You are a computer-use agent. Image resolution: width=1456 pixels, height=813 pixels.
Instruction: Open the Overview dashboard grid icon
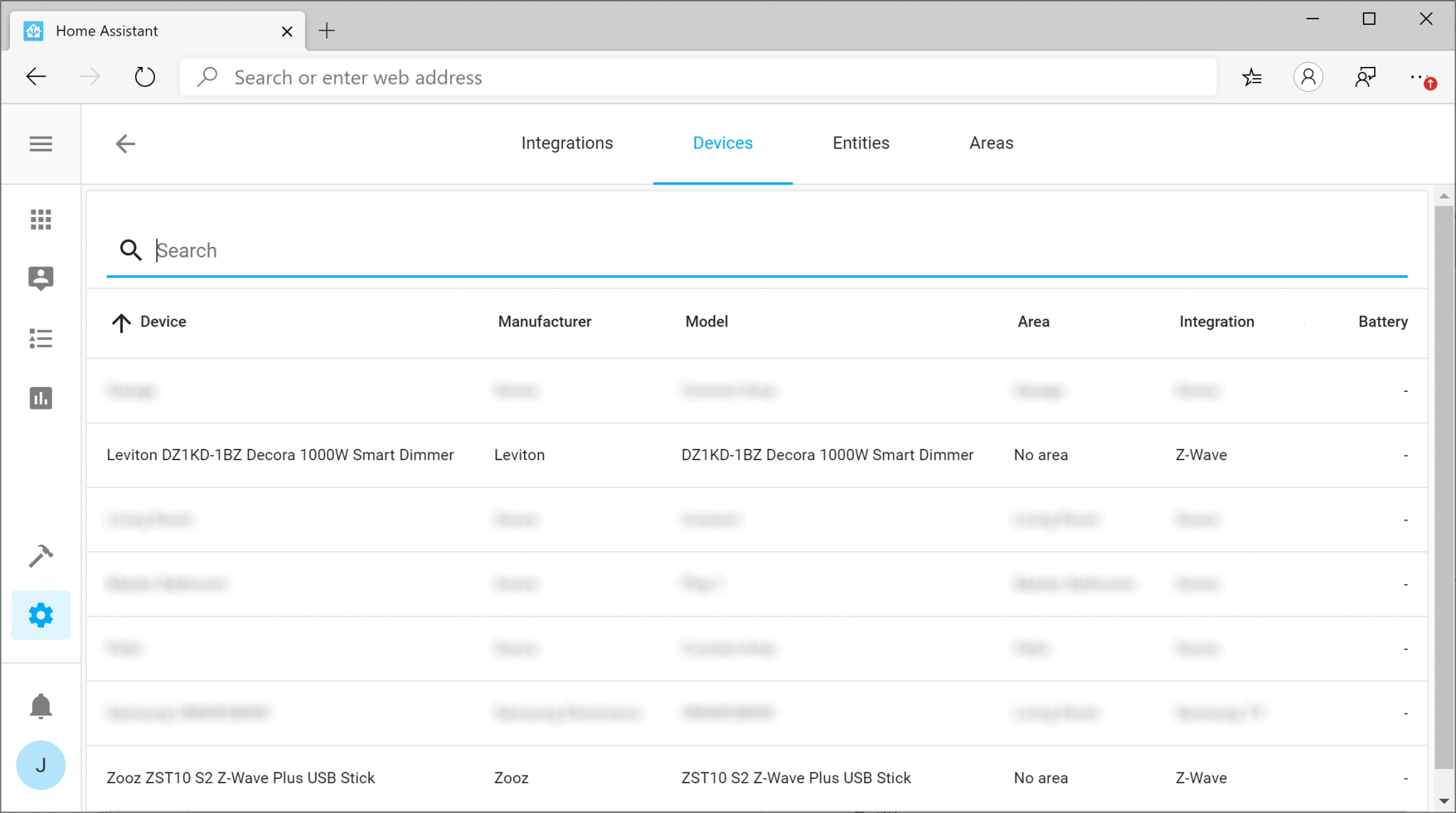tap(41, 219)
